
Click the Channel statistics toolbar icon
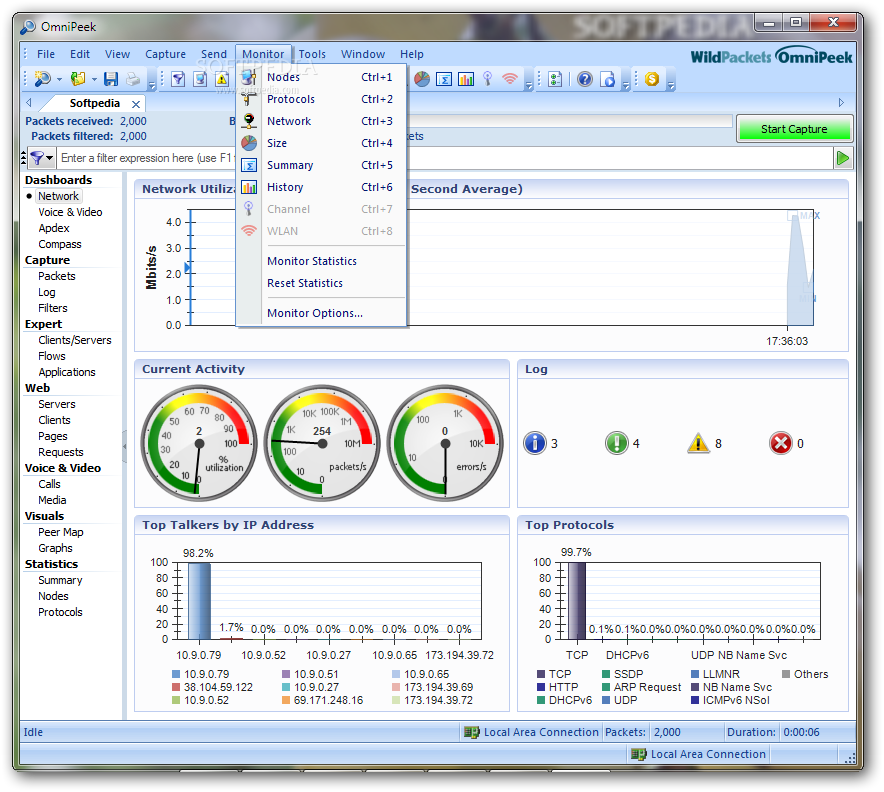click(x=488, y=79)
